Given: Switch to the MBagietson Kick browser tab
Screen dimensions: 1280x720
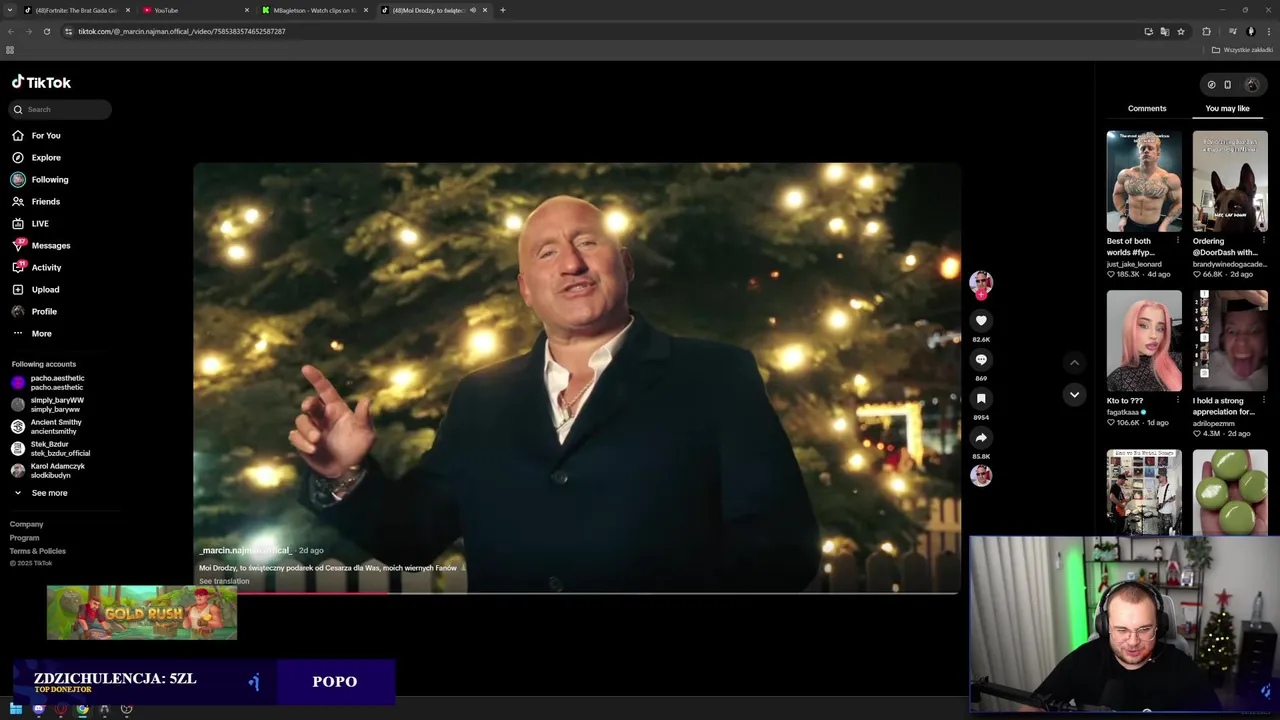Looking at the screenshot, I should point(314,10).
